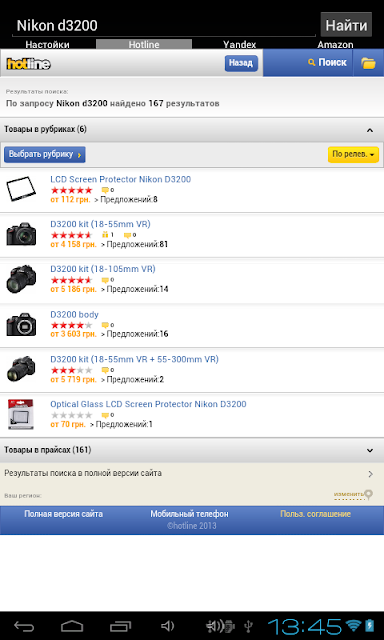384x640 pixels.
Task: Select the Hotline tab
Action: click(144, 44)
